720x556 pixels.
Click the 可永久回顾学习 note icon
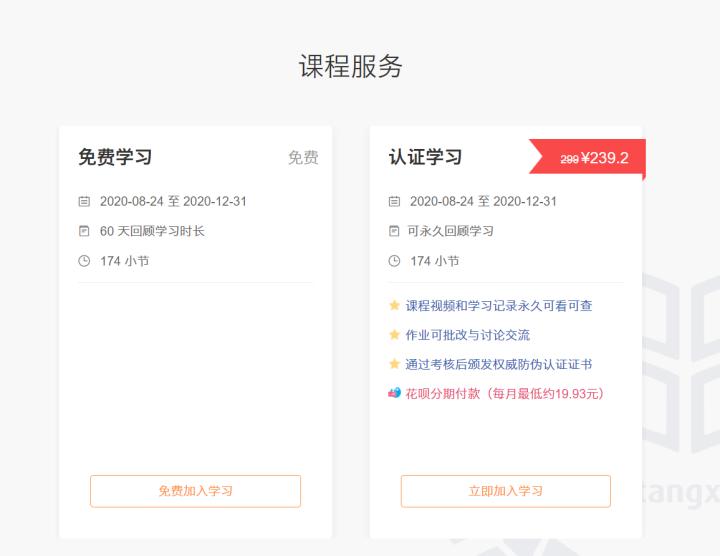(x=394, y=231)
